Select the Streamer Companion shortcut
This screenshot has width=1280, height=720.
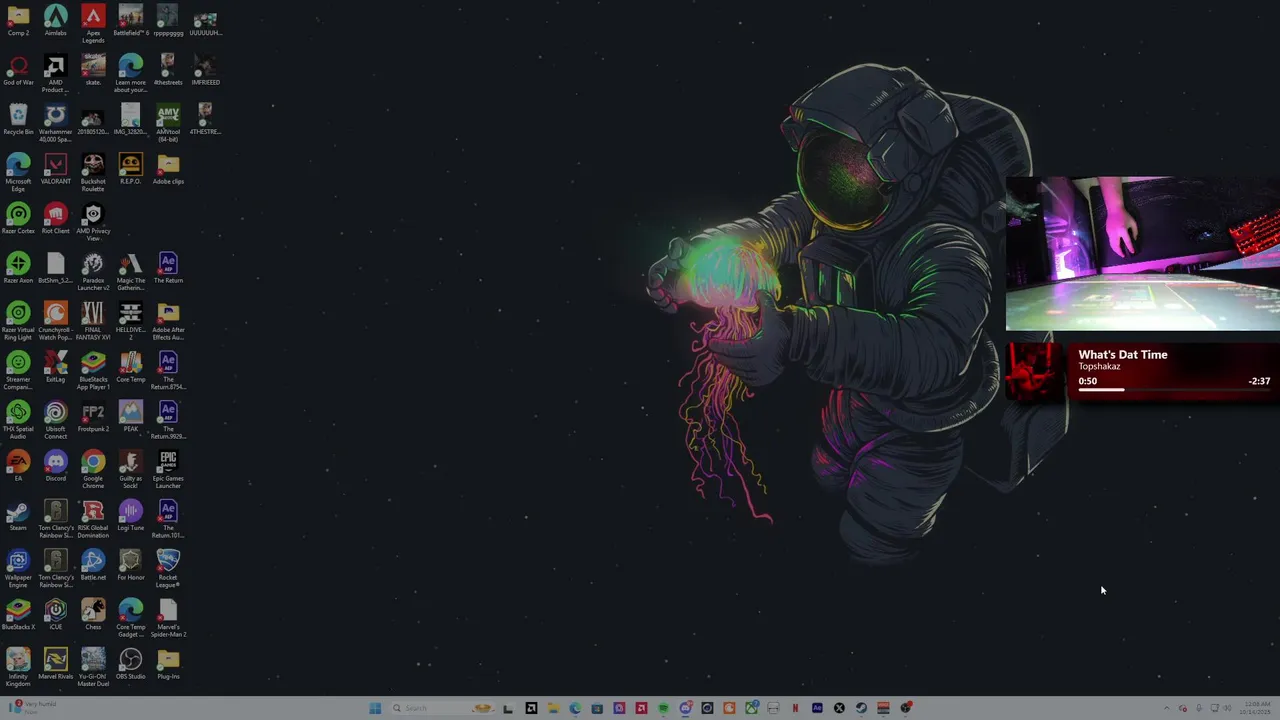(18, 371)
